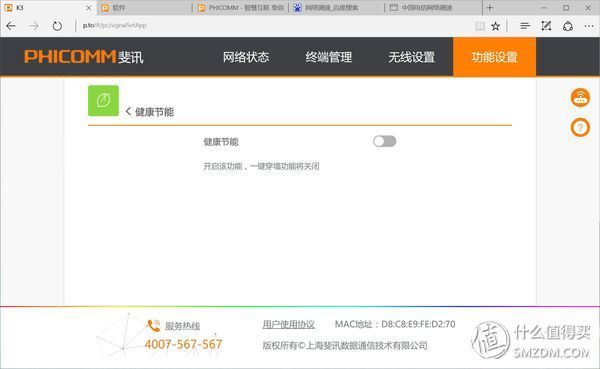The width and height of the screenshot is (600, 369).
Task: Open the browser more options ellipsis
Action: pyautogui.click(x=589, y=26)
